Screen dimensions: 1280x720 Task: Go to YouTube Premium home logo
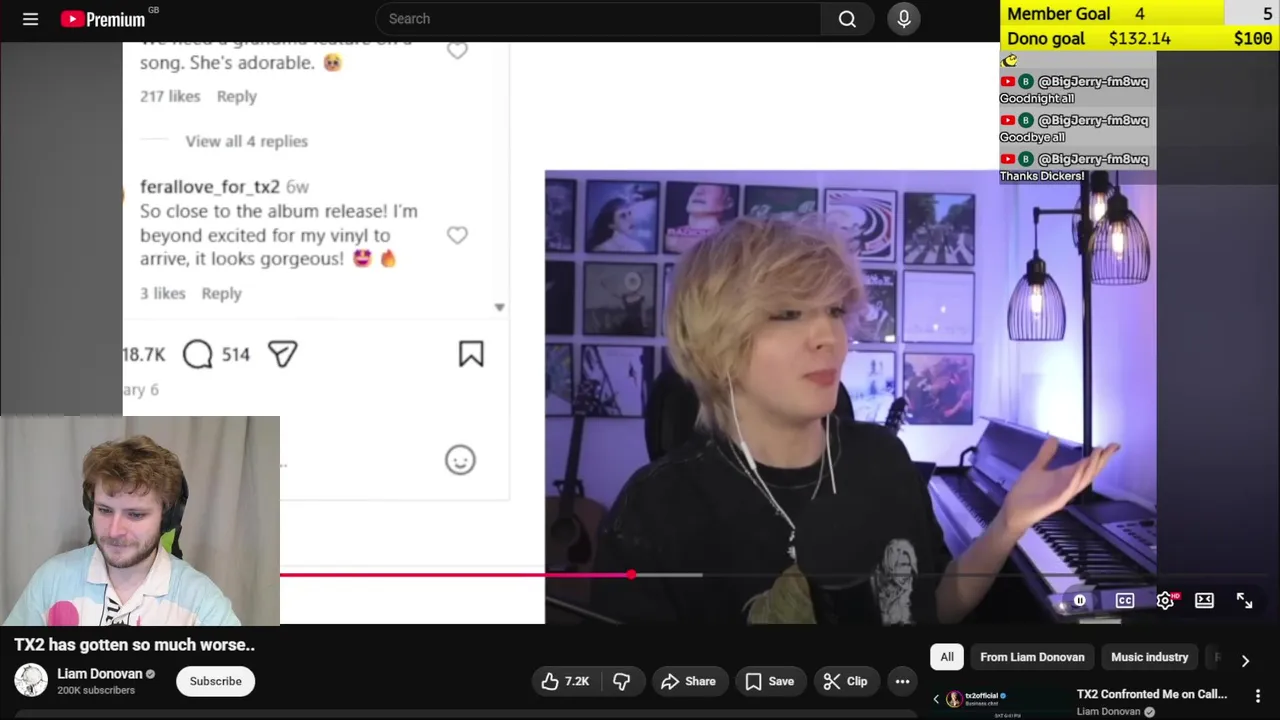(103, 19)
